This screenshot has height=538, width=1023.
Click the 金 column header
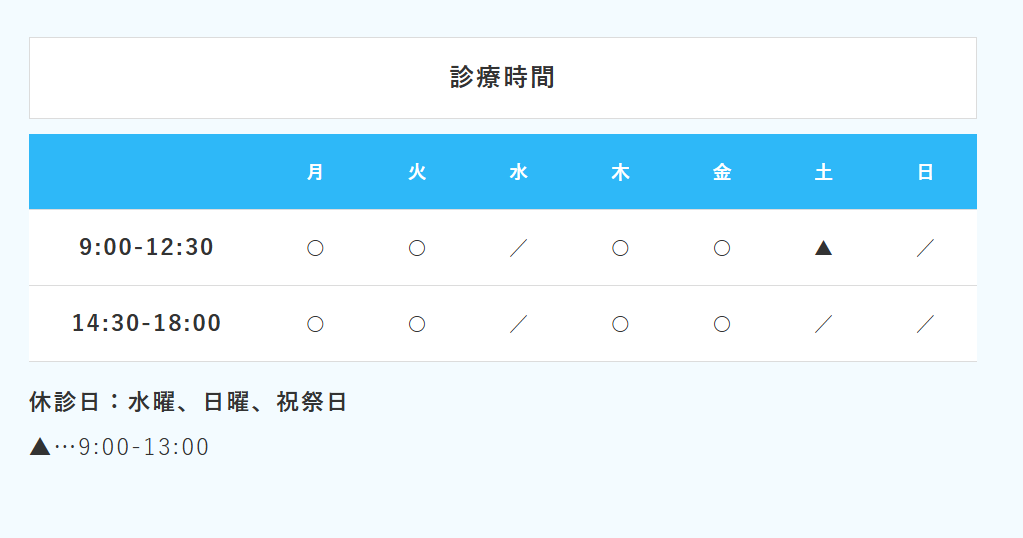click(722, 172)
